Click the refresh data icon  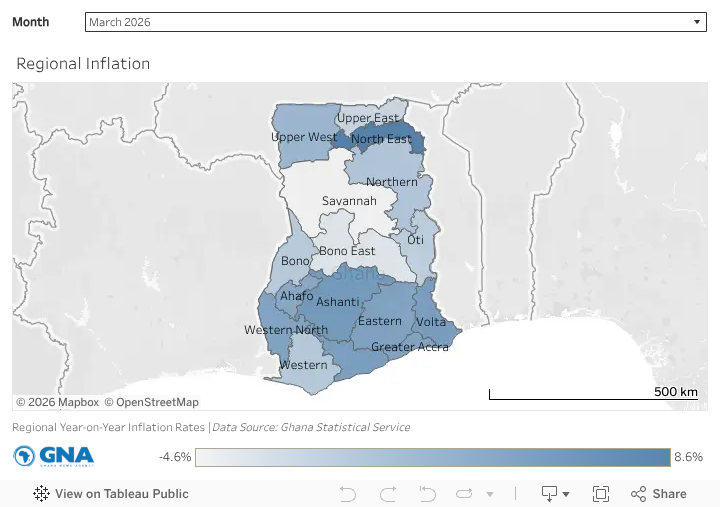click(464, 494)
